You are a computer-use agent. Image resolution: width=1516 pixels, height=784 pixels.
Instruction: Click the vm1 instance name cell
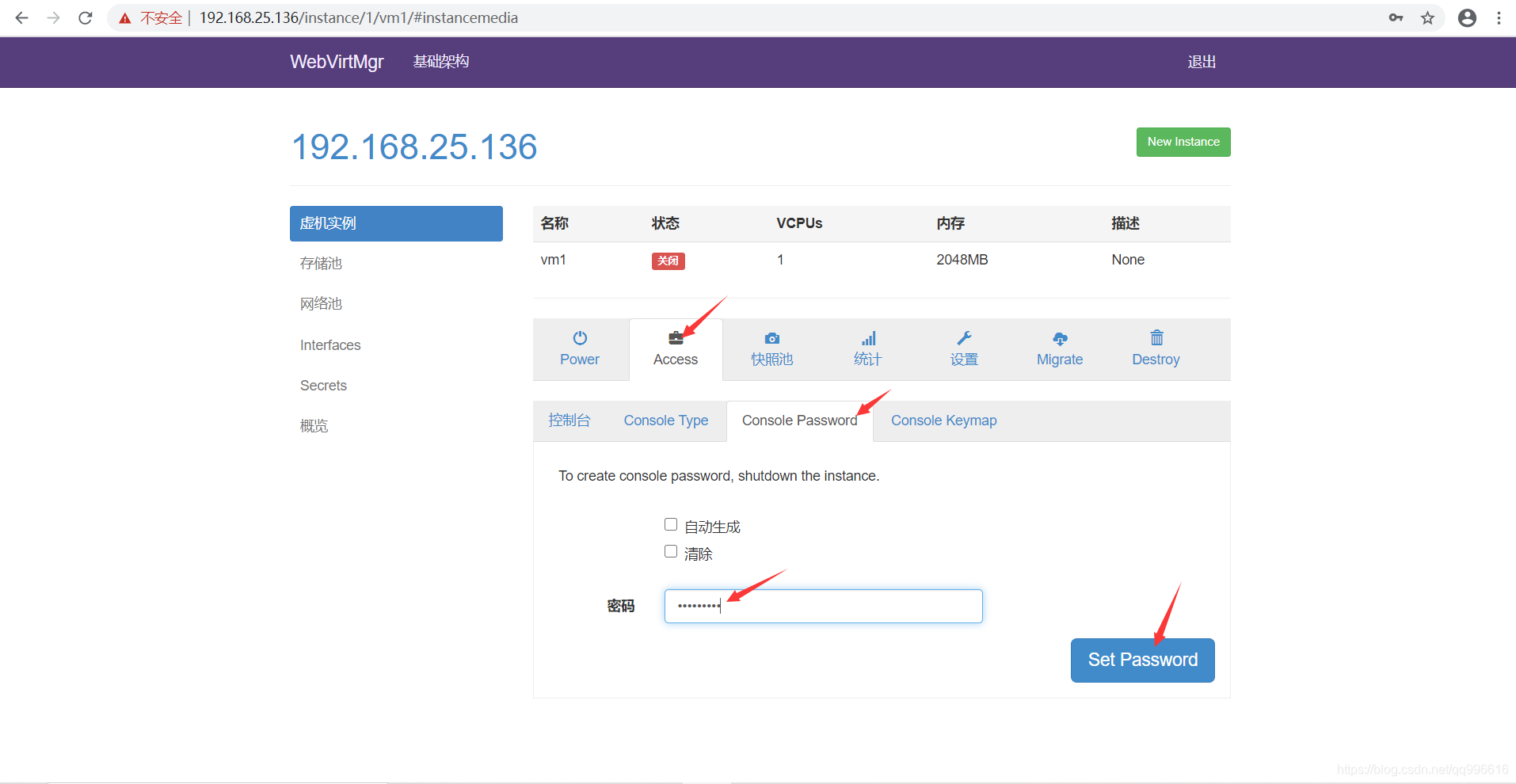[x=553, y=260]
